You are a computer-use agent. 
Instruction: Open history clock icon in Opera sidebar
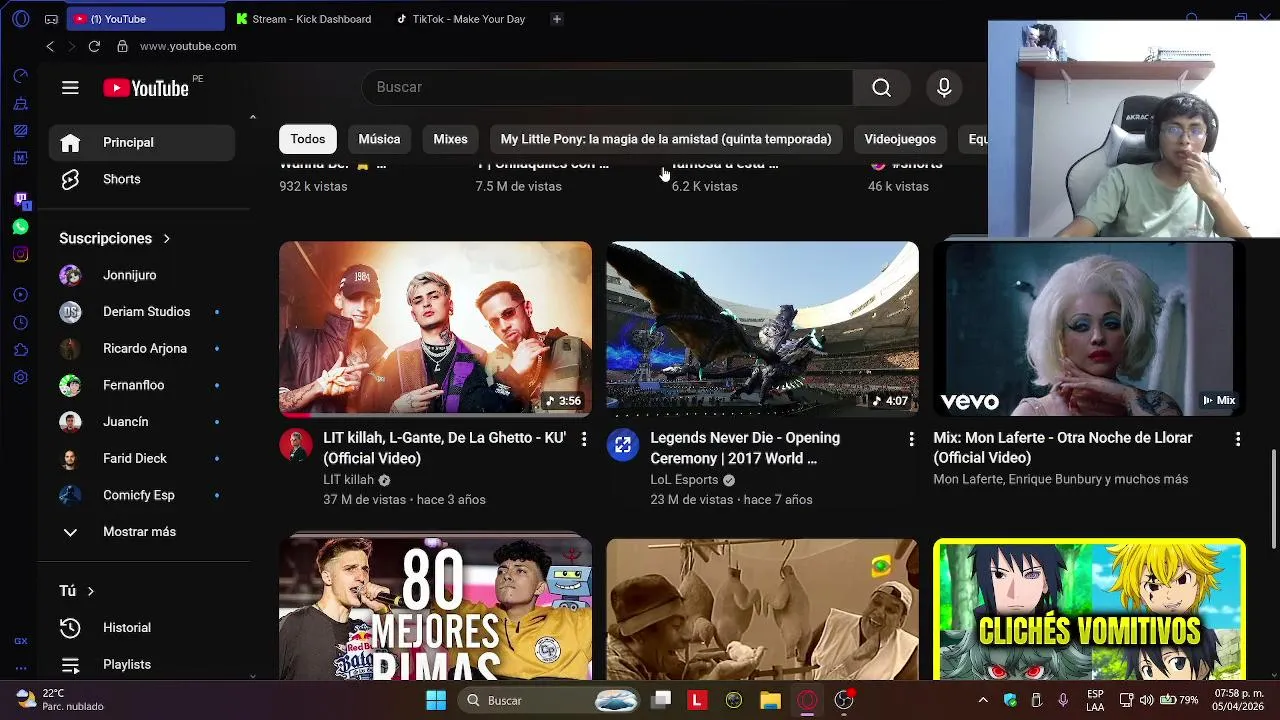point(21,322)
